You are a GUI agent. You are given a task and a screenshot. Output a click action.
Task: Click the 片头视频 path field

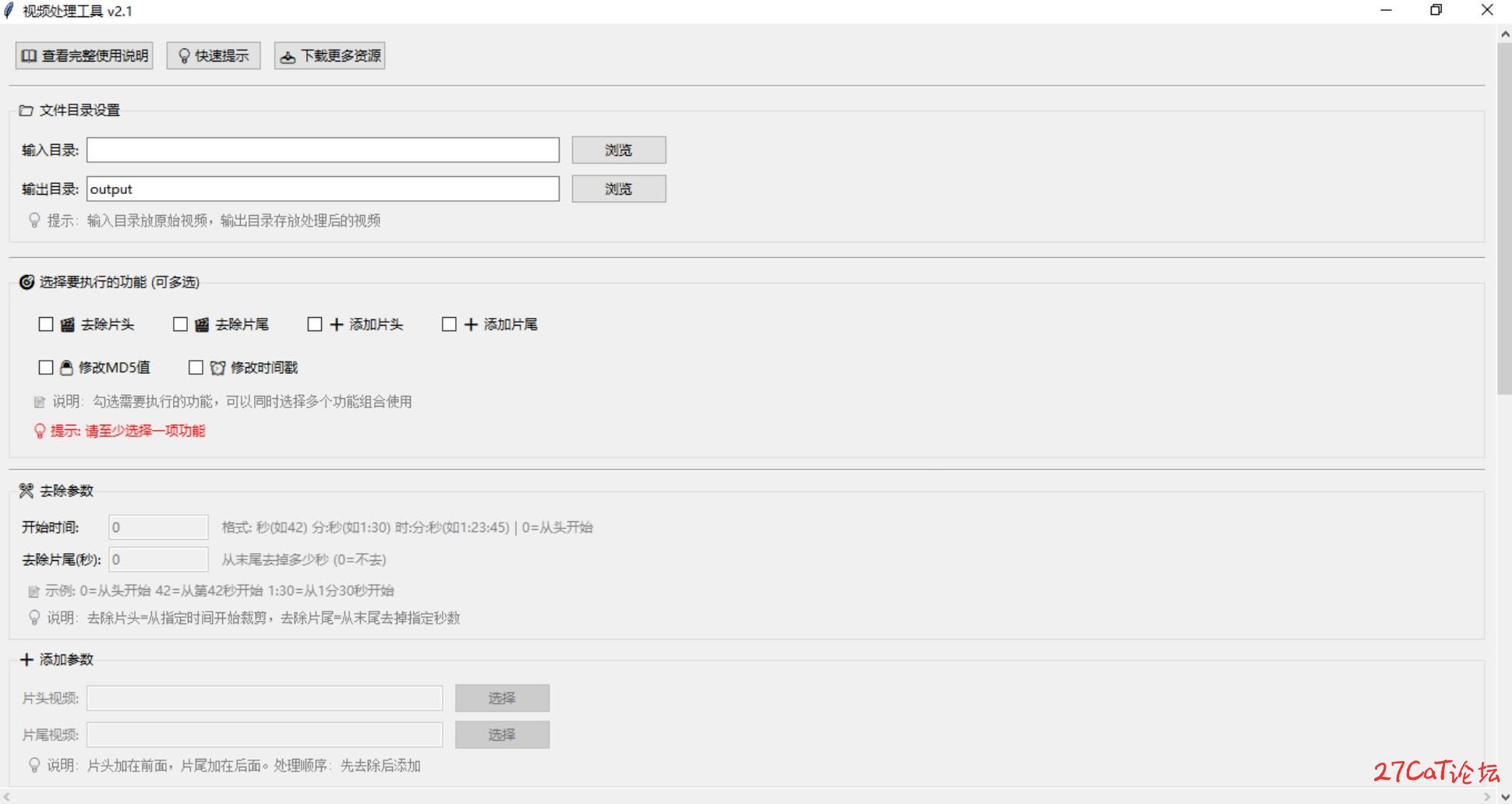(265, 698)
